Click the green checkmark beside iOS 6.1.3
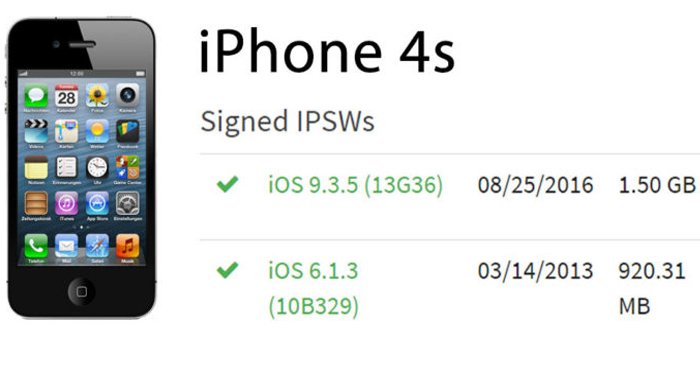Viewport: 700px width, 366px height. click(x=228, y=270)
